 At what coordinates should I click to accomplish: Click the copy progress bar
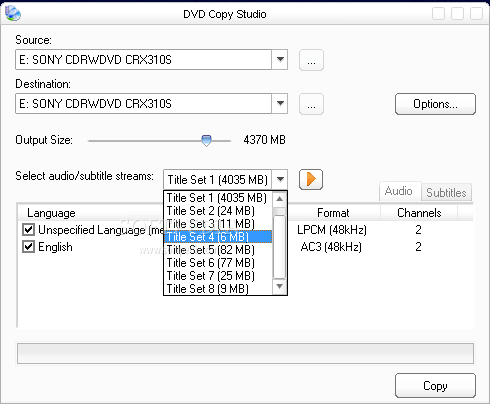point(245,353)
